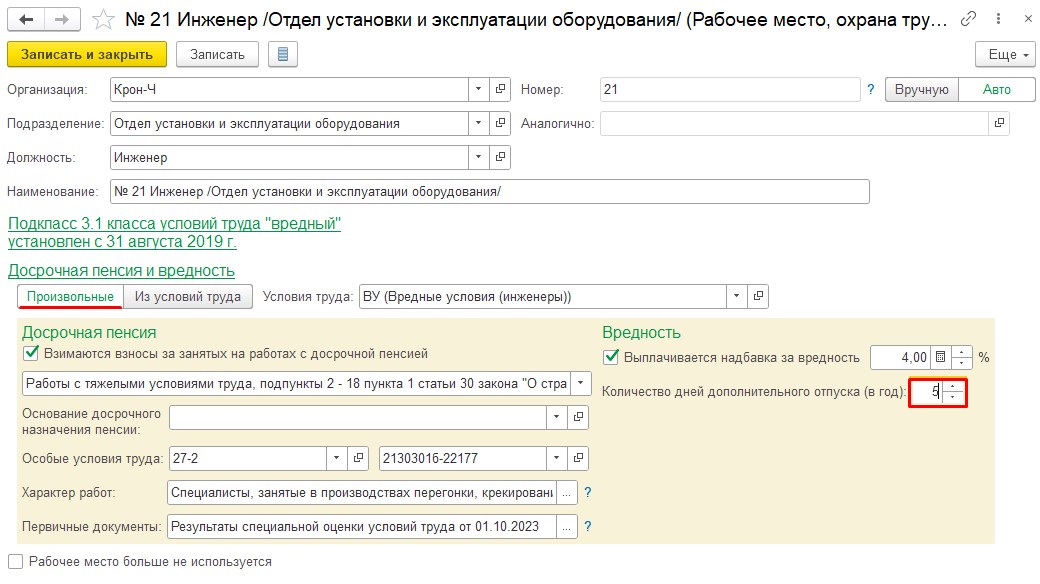Increase additional vacation days with up arrow

[954, 387]
